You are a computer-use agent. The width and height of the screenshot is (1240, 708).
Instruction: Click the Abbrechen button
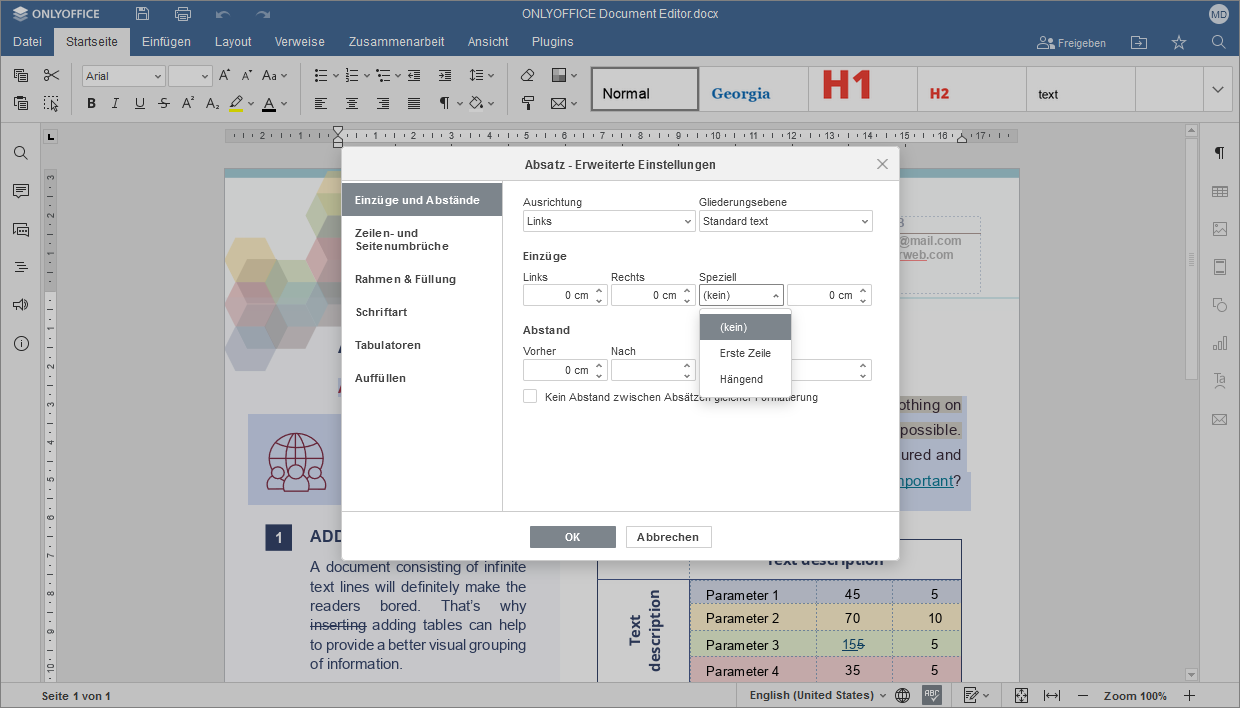[x=668, y=537]
